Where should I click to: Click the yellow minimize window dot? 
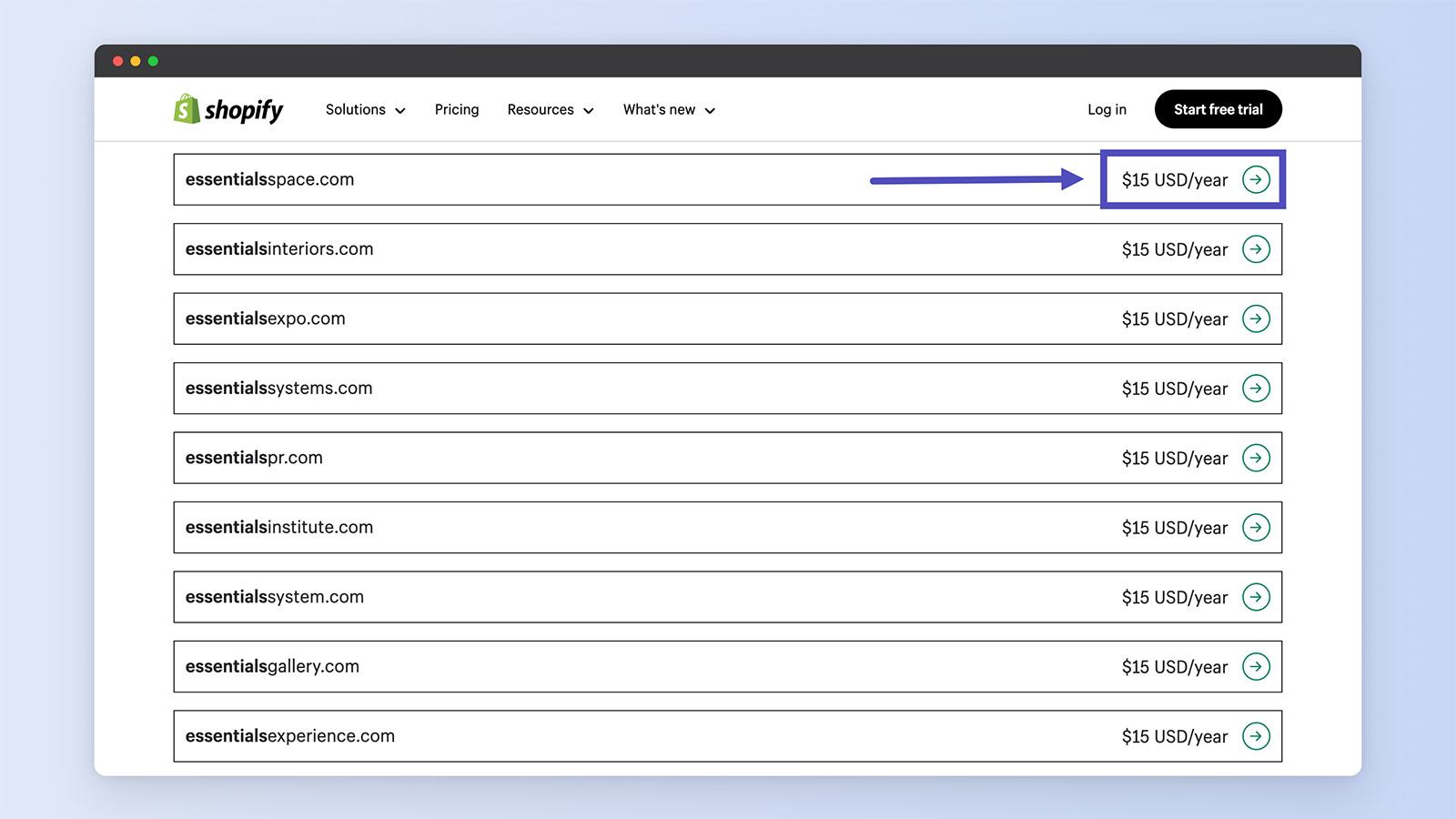(x=135, y=61)
